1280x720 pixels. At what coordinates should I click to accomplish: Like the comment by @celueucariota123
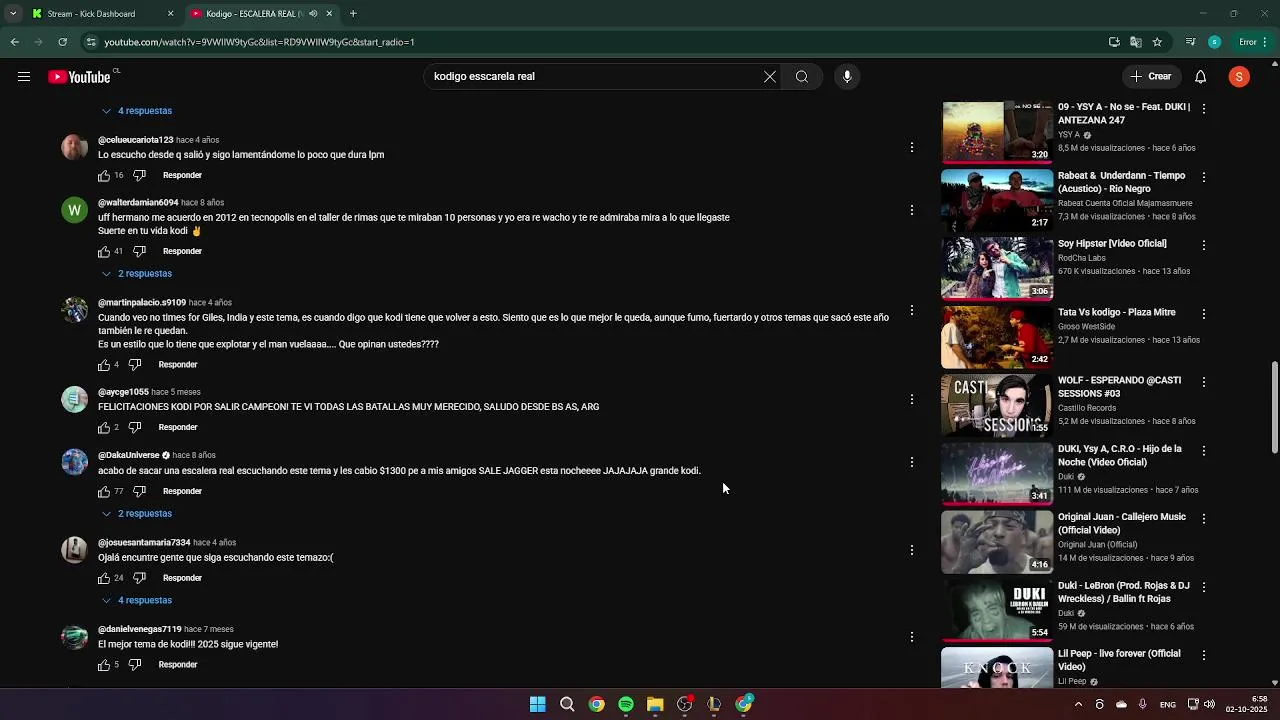[104, 175]
